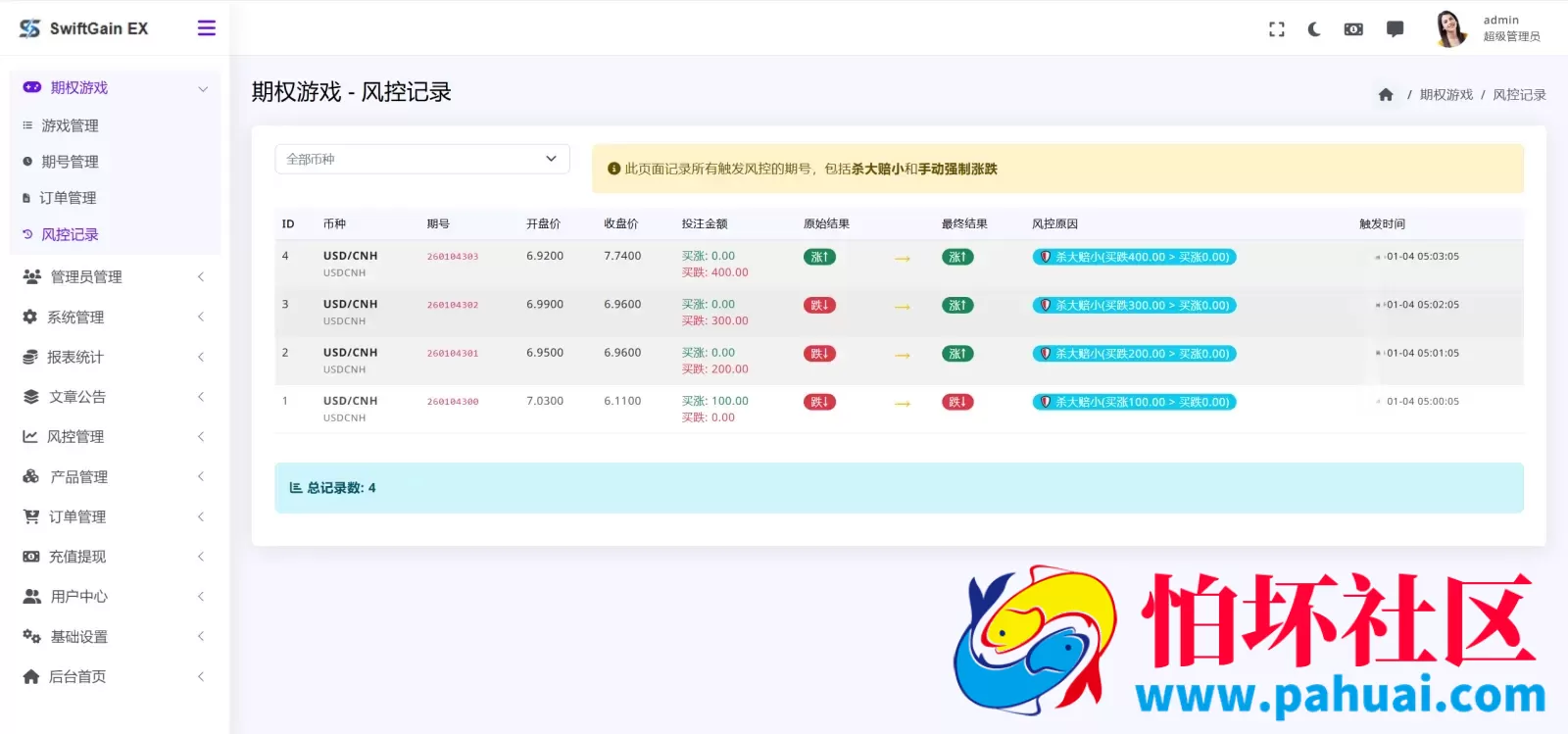Click the 风控管理 chart icon

pyautogui.click(x=30, y=436)
